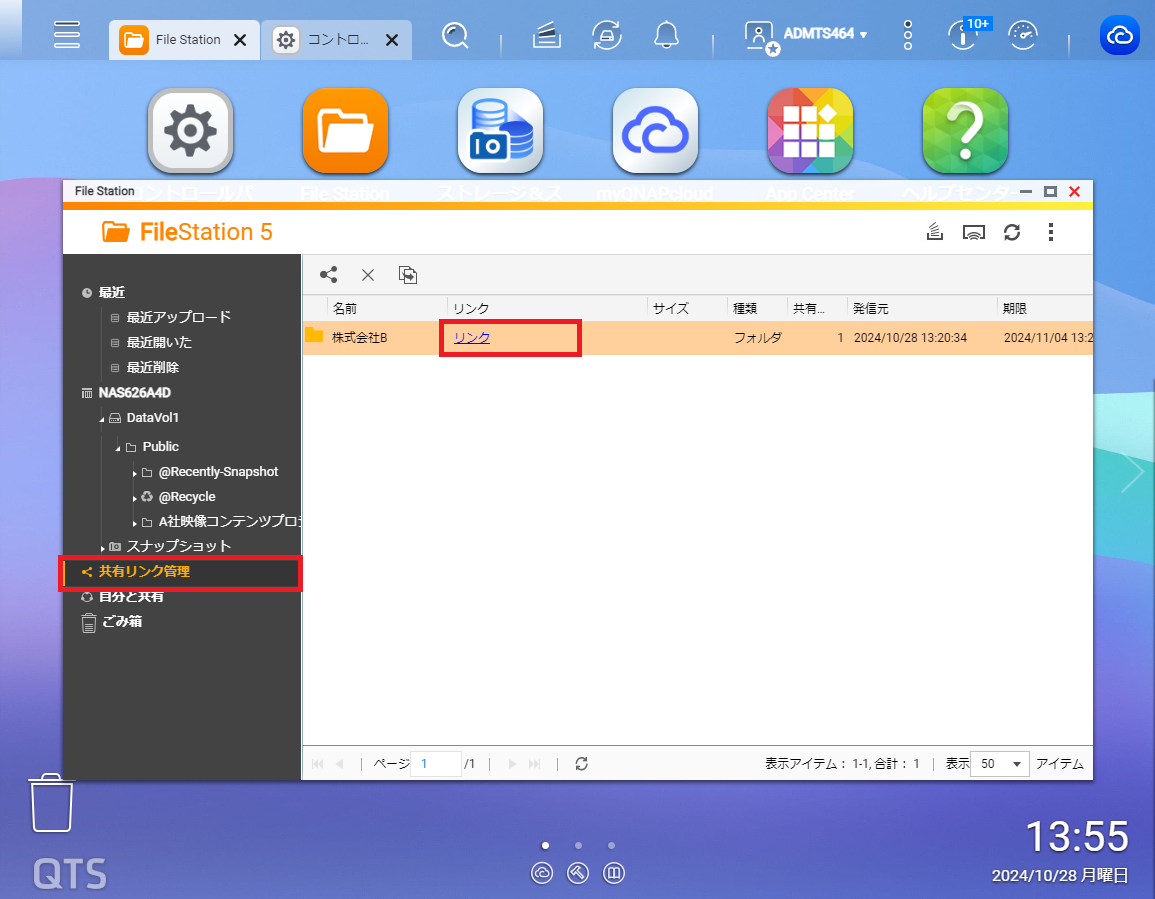Open File Station more settings three-dot menu

[1050, 232]
